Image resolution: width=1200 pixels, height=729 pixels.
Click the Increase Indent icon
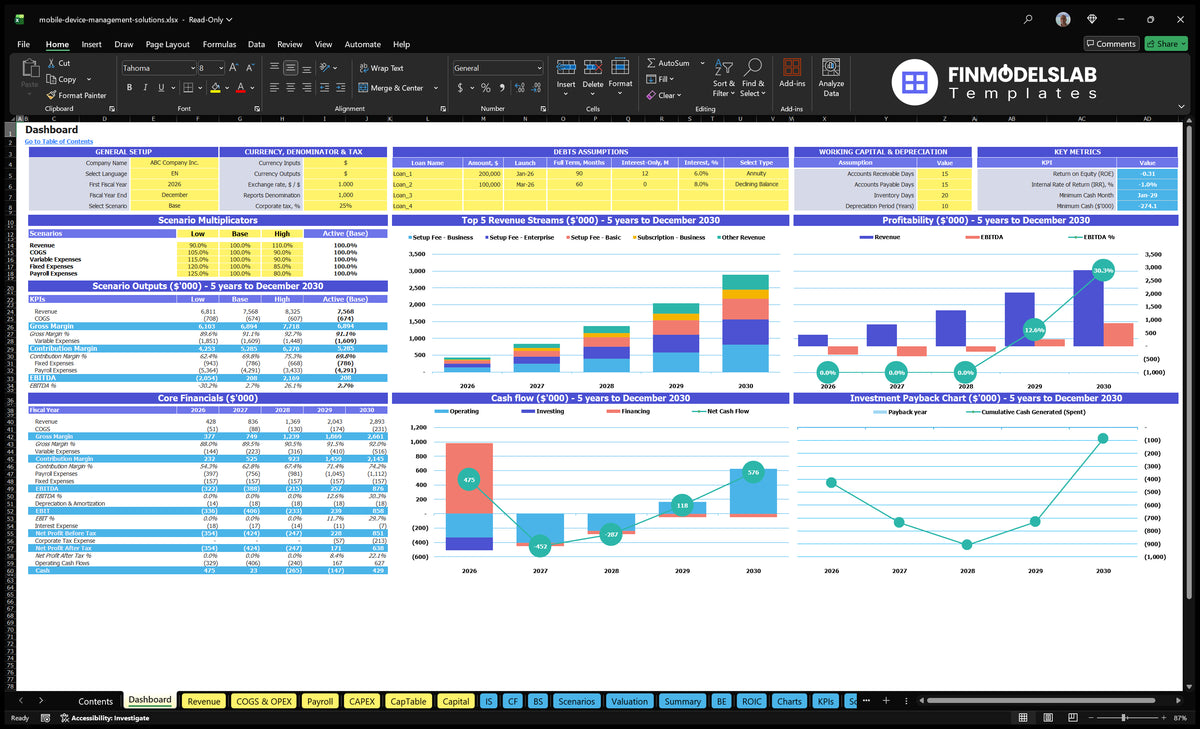point(341,88)
